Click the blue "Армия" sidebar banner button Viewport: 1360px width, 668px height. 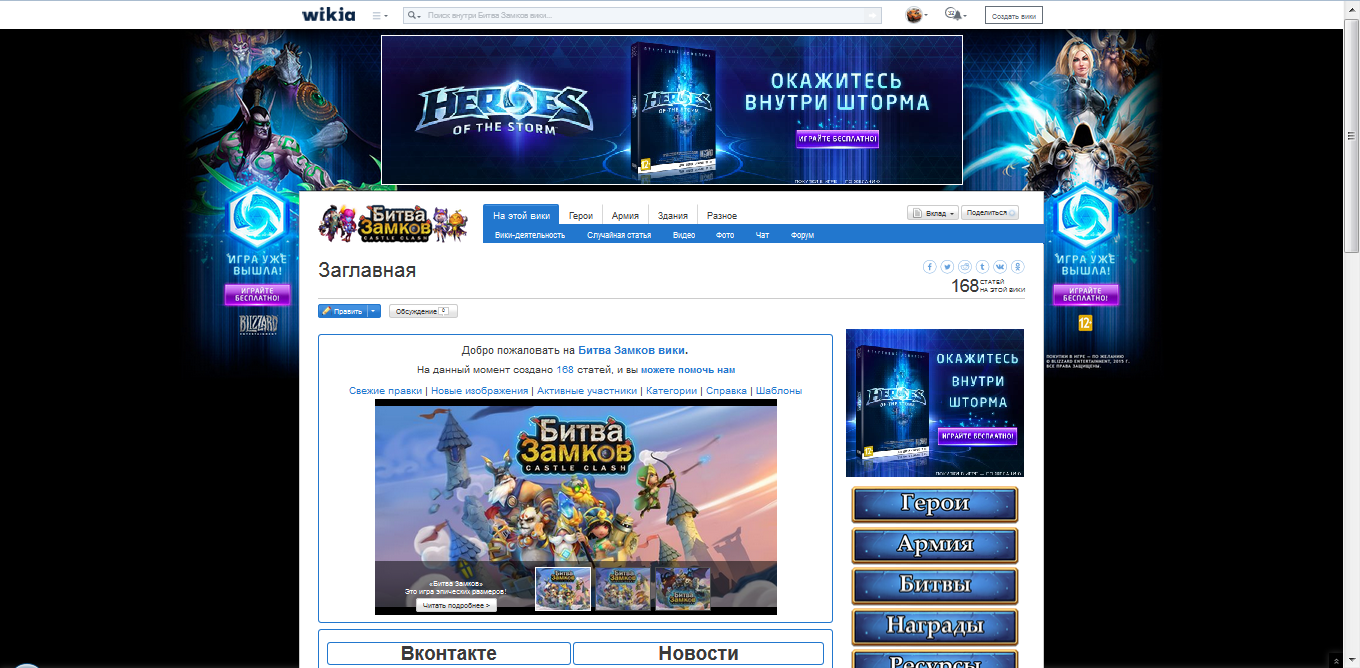tap(935, 546)
